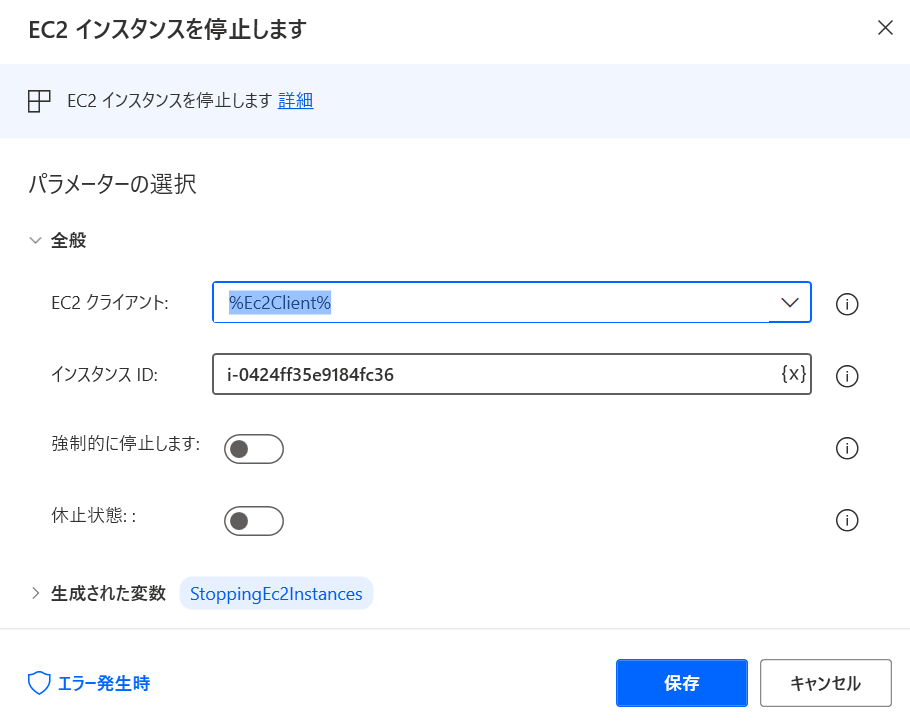Click the info icon beside EC2 クライアント
Viewport: 910px width, 726px height.
(x=847, y=304)
